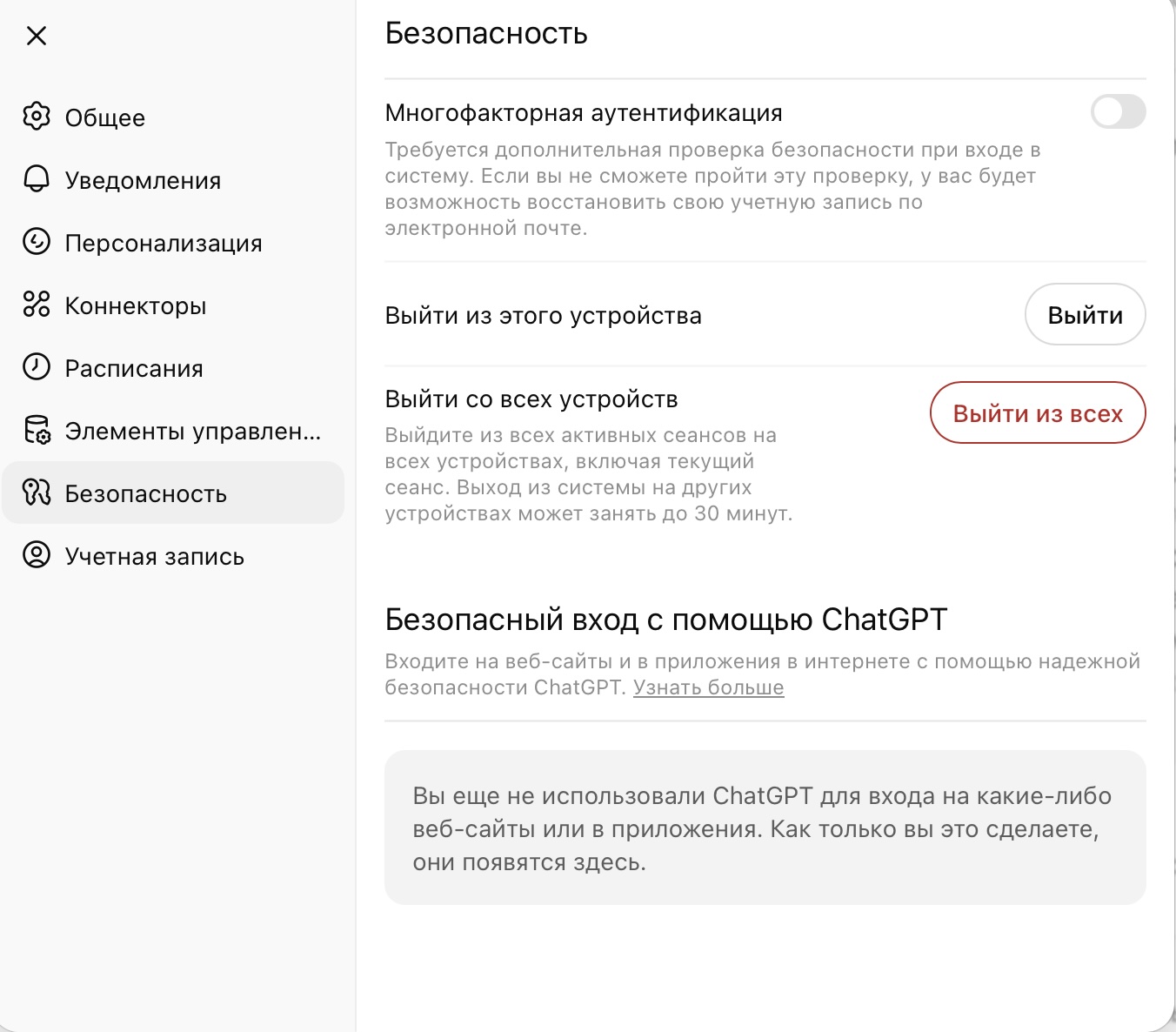Open the Общее settings tab

pos(105,117)
